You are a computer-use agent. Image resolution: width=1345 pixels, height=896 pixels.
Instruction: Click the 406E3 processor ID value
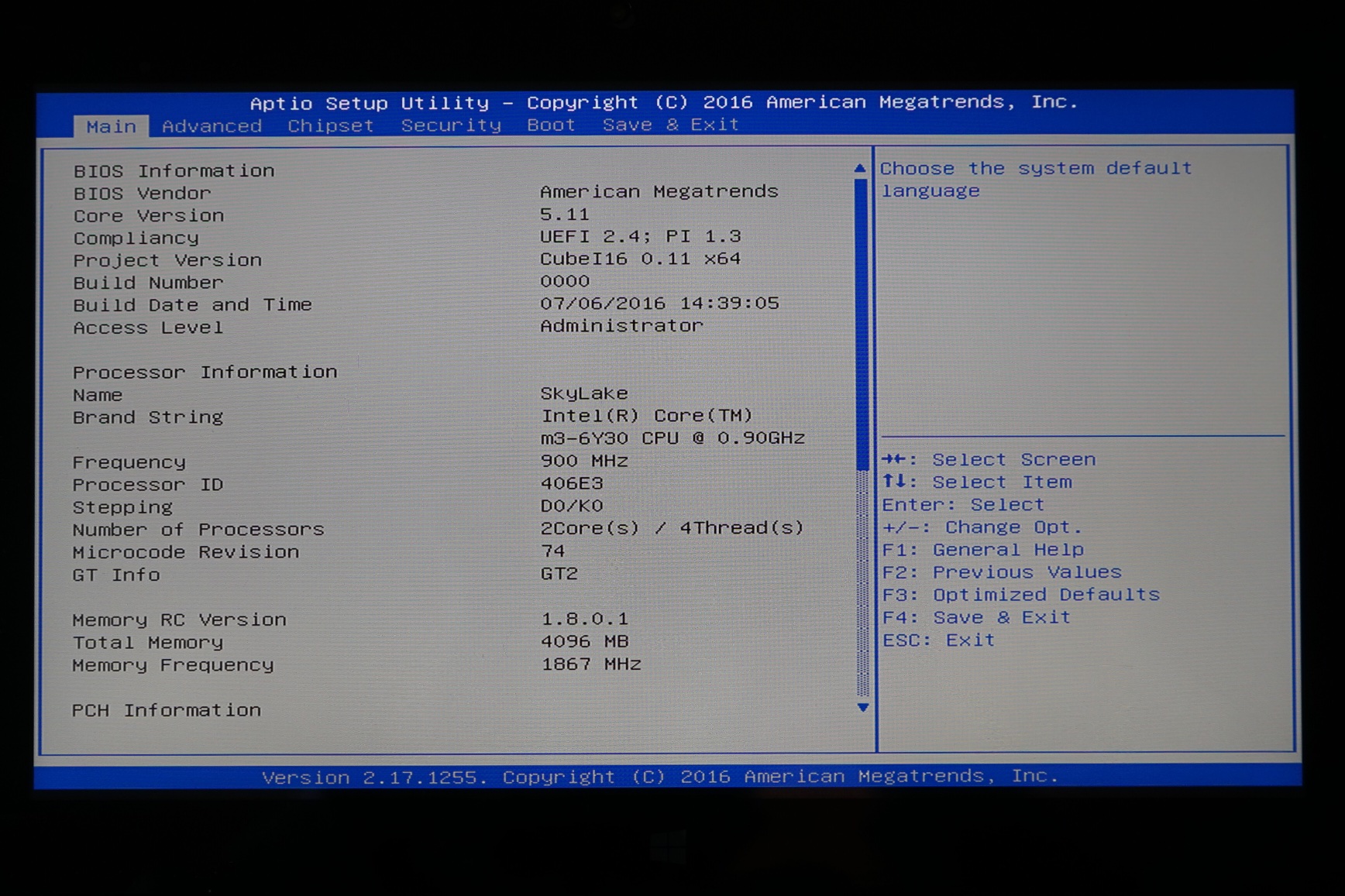pos(571,483)
